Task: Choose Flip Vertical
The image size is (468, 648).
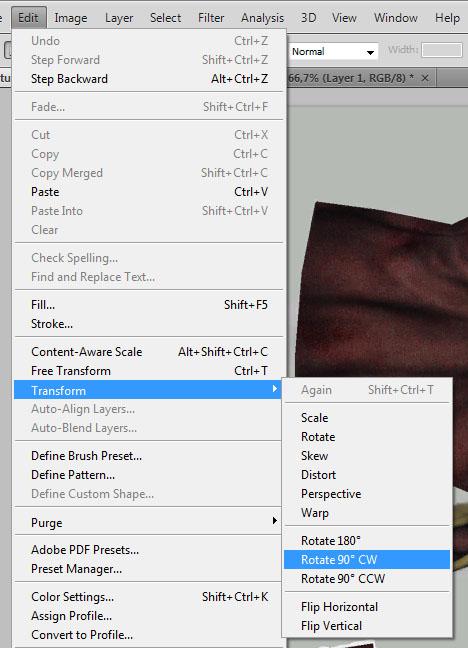Action: pyautogui.click(x=367, y=626)
